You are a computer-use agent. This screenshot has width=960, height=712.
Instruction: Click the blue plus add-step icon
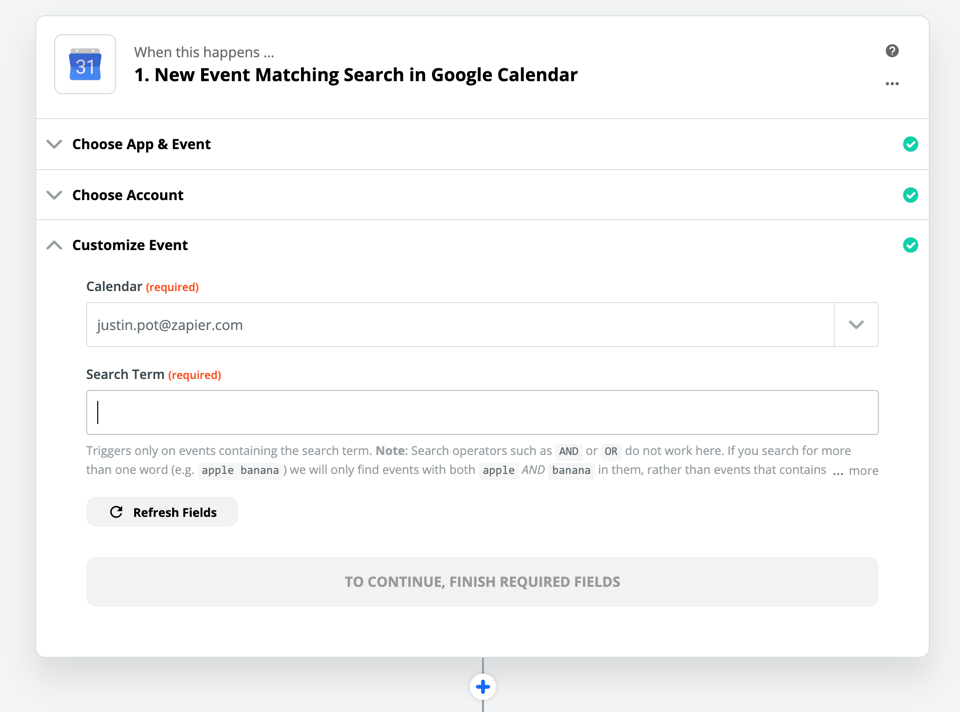tap(483, 687)
